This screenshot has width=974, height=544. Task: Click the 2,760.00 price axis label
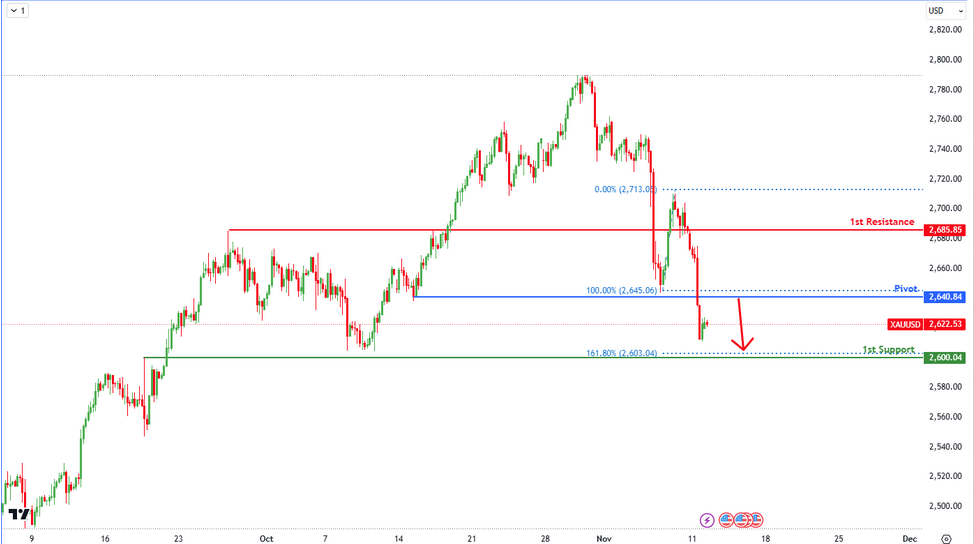[945, 119]
